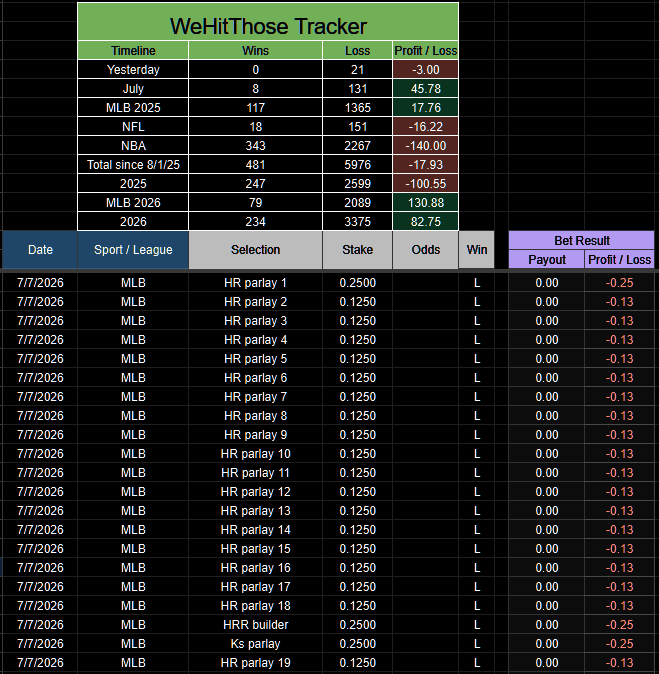Select Yesterday's profit value -3.00
The image size is (659, 674).
(426, 70)
